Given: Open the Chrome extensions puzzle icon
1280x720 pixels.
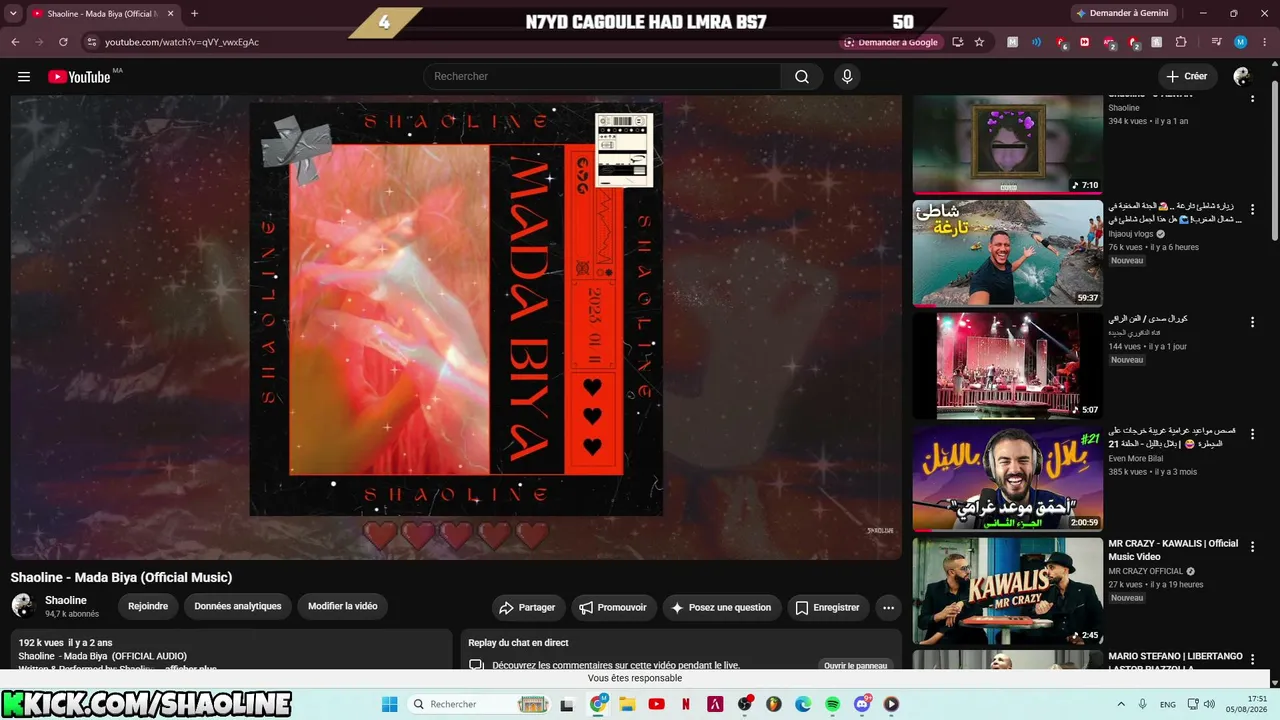Looking at the screenshot, I should [x=1181, y=42].
